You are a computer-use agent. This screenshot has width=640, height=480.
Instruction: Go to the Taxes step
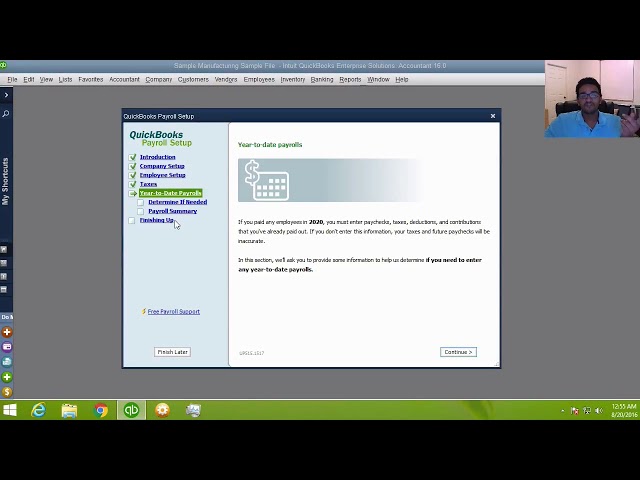(148, 184)
